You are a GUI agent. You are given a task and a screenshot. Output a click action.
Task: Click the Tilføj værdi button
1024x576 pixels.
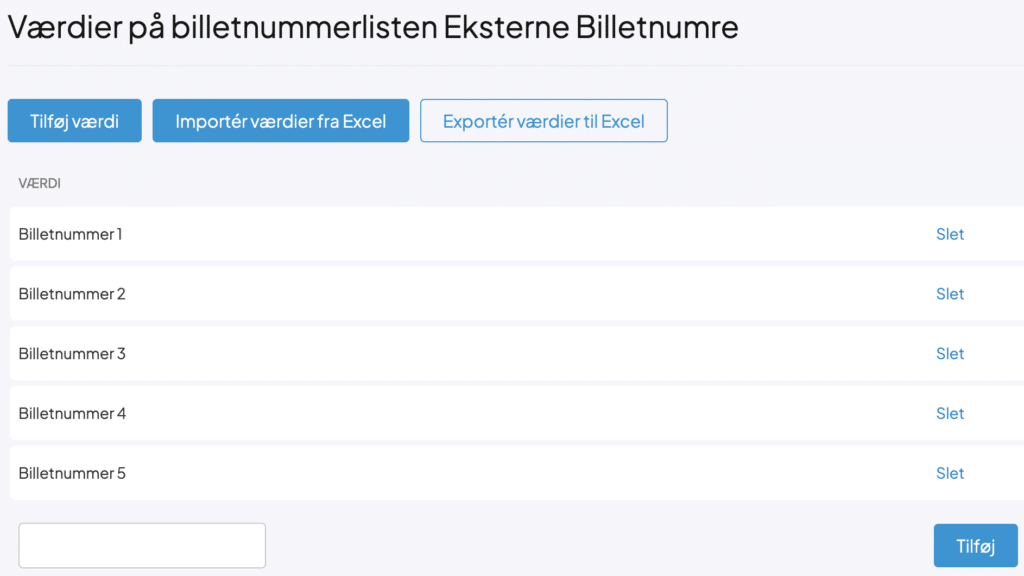pos(74,121)
